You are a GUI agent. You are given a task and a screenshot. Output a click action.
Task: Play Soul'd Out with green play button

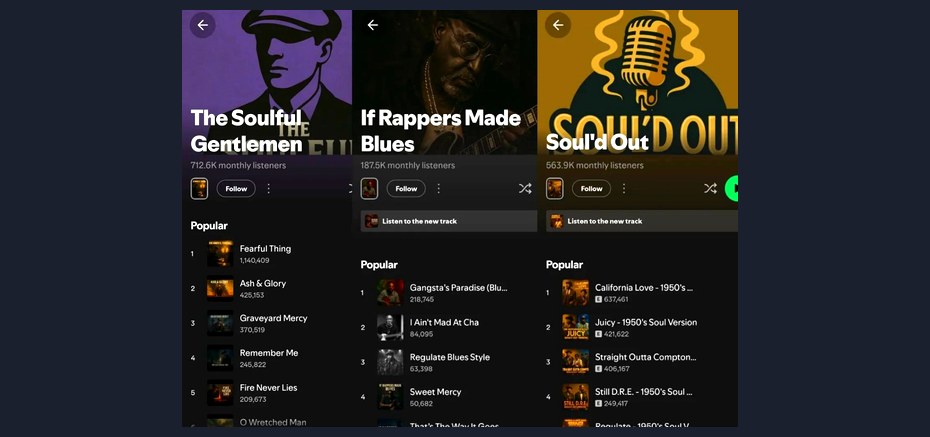tap(732, 189)
